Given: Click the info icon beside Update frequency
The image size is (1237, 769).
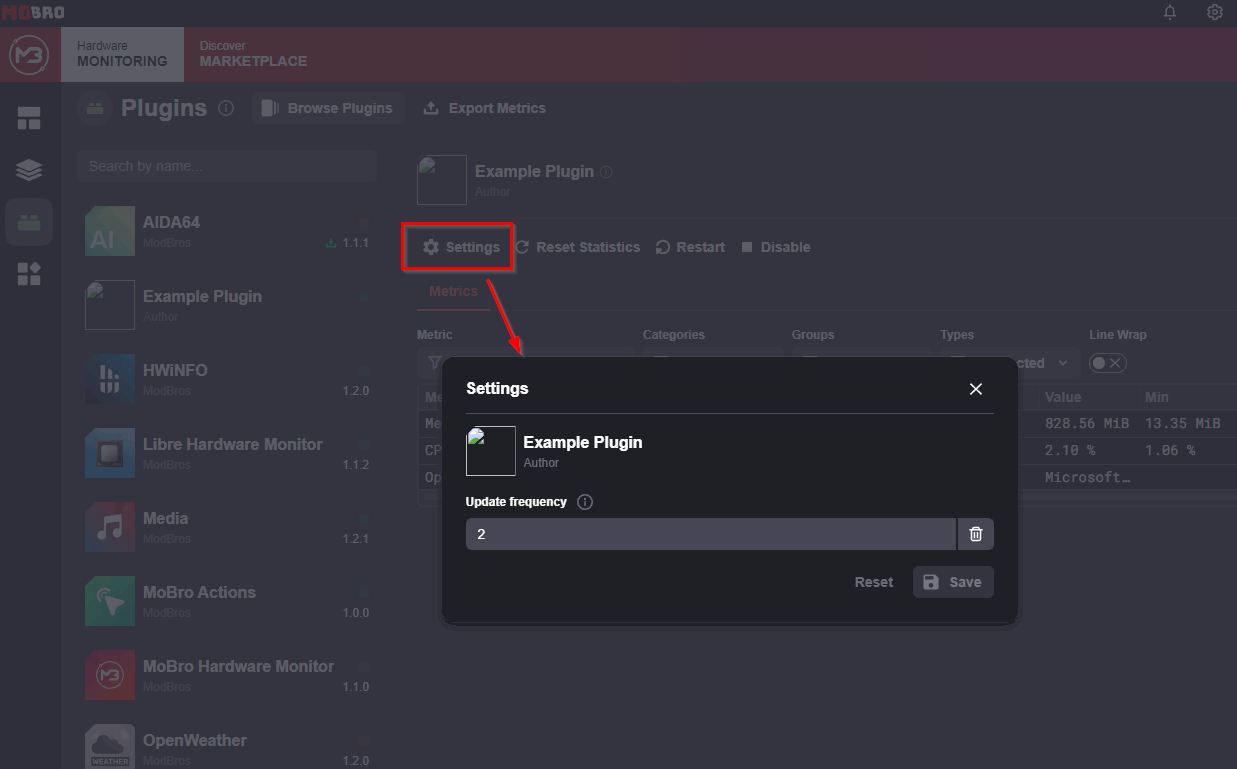Looking at the screenshot, I should click(x=585, y=502).
